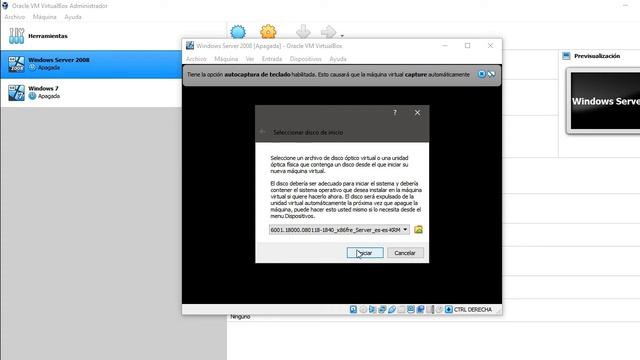
Task: Click the Configuración gear toolbar icon
Action: pos(268,31)
